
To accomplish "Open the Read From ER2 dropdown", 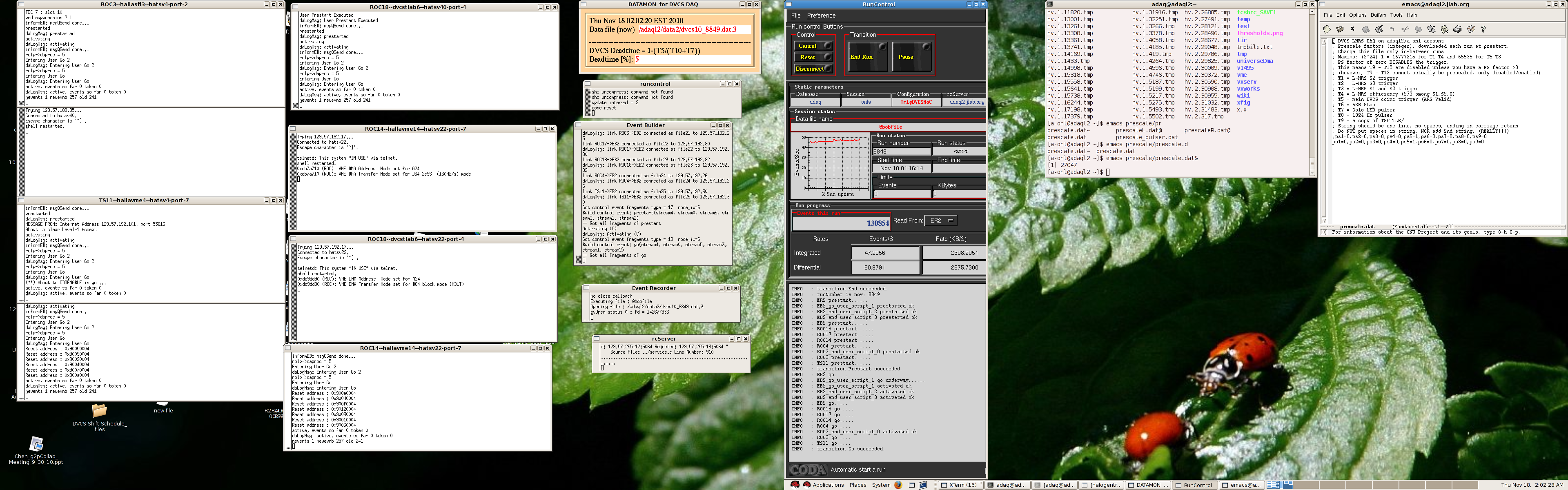I will 940,220.
